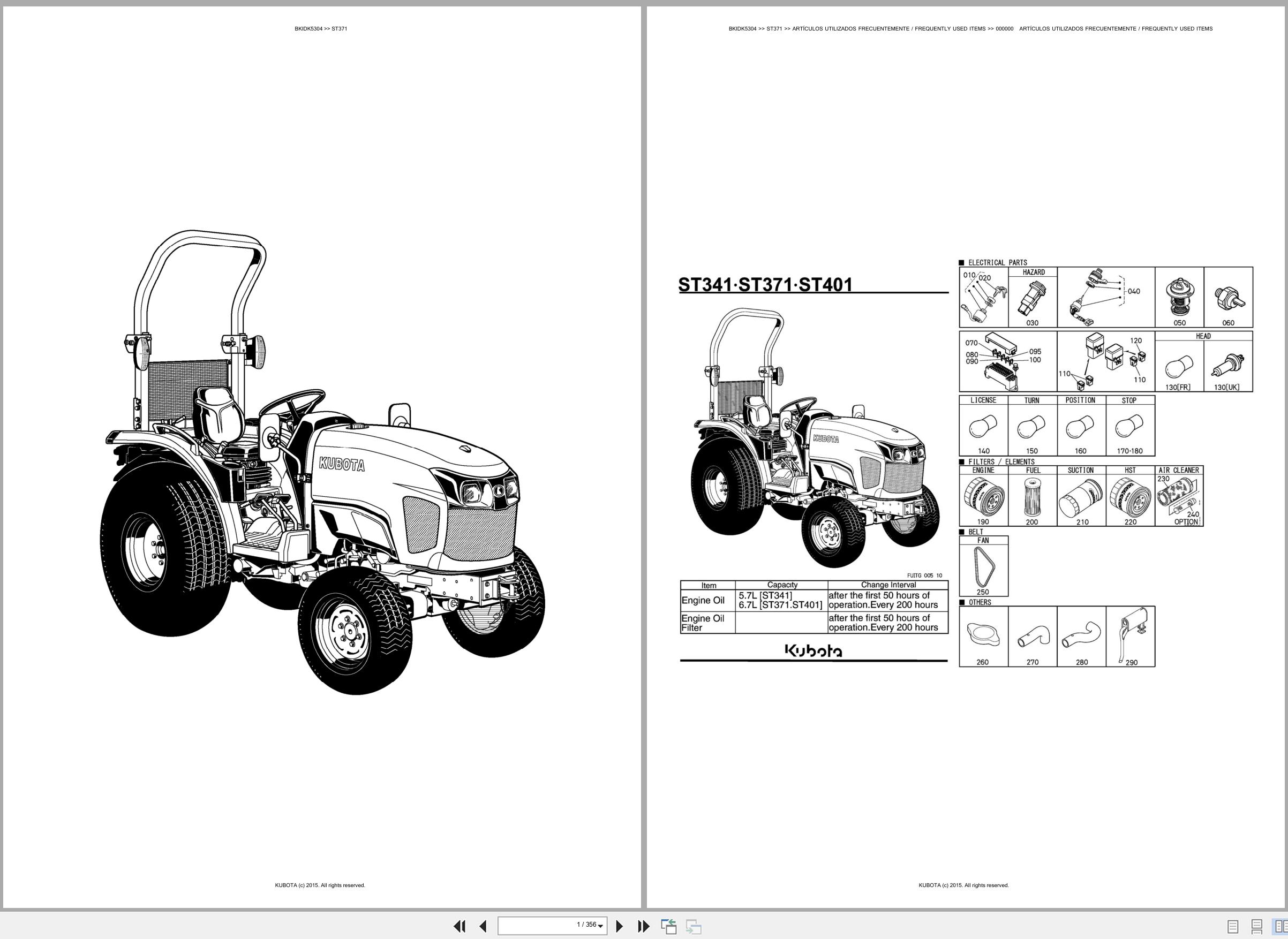
Task: Jump to the last page
Action: point(643,926)
